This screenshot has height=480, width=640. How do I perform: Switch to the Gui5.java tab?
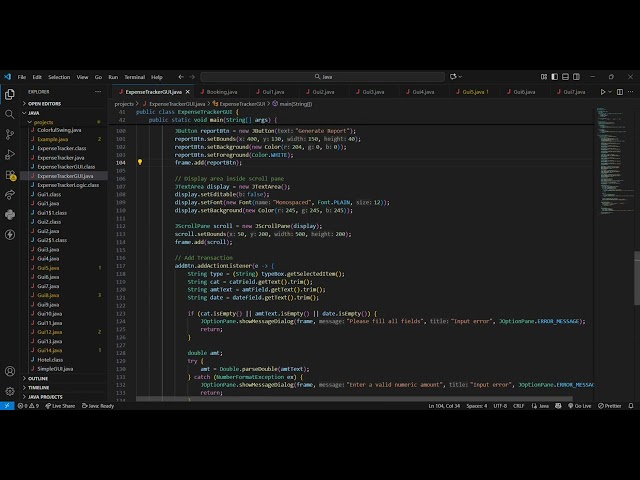[473, 92]
